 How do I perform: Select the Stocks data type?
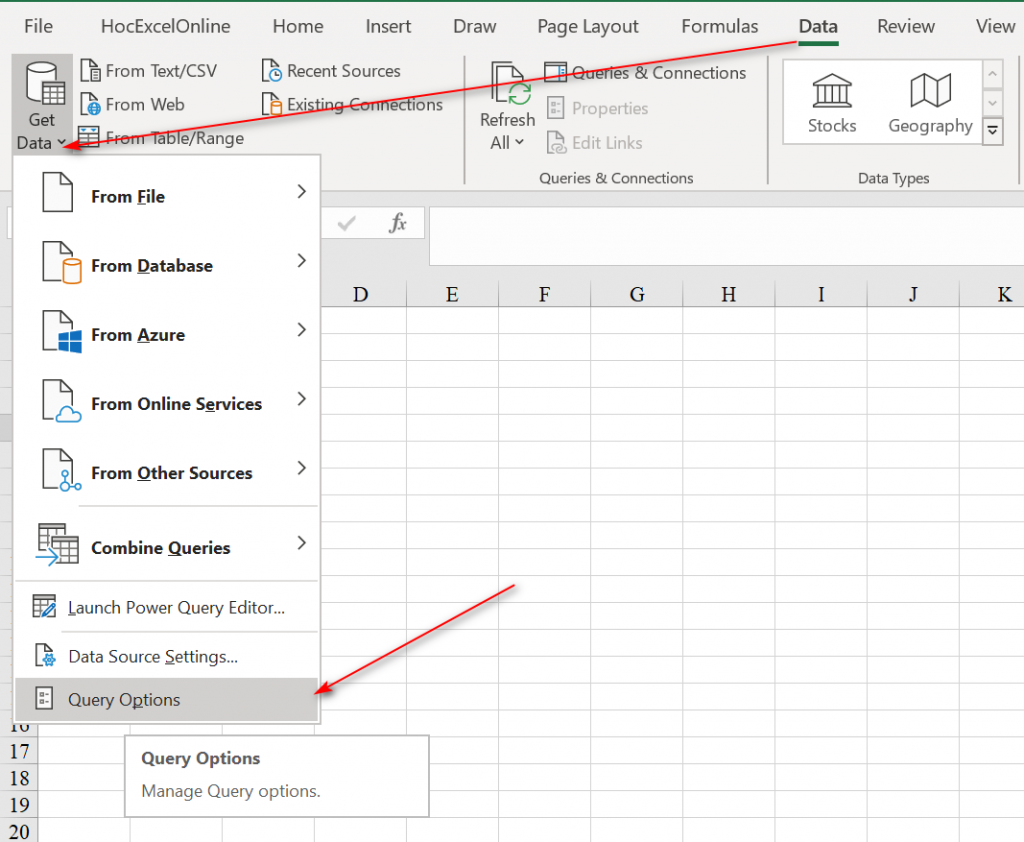[831, 102]
